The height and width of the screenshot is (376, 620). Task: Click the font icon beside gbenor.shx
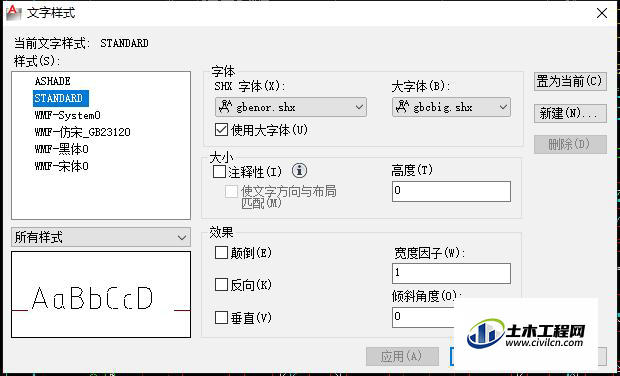click(225, 107)
